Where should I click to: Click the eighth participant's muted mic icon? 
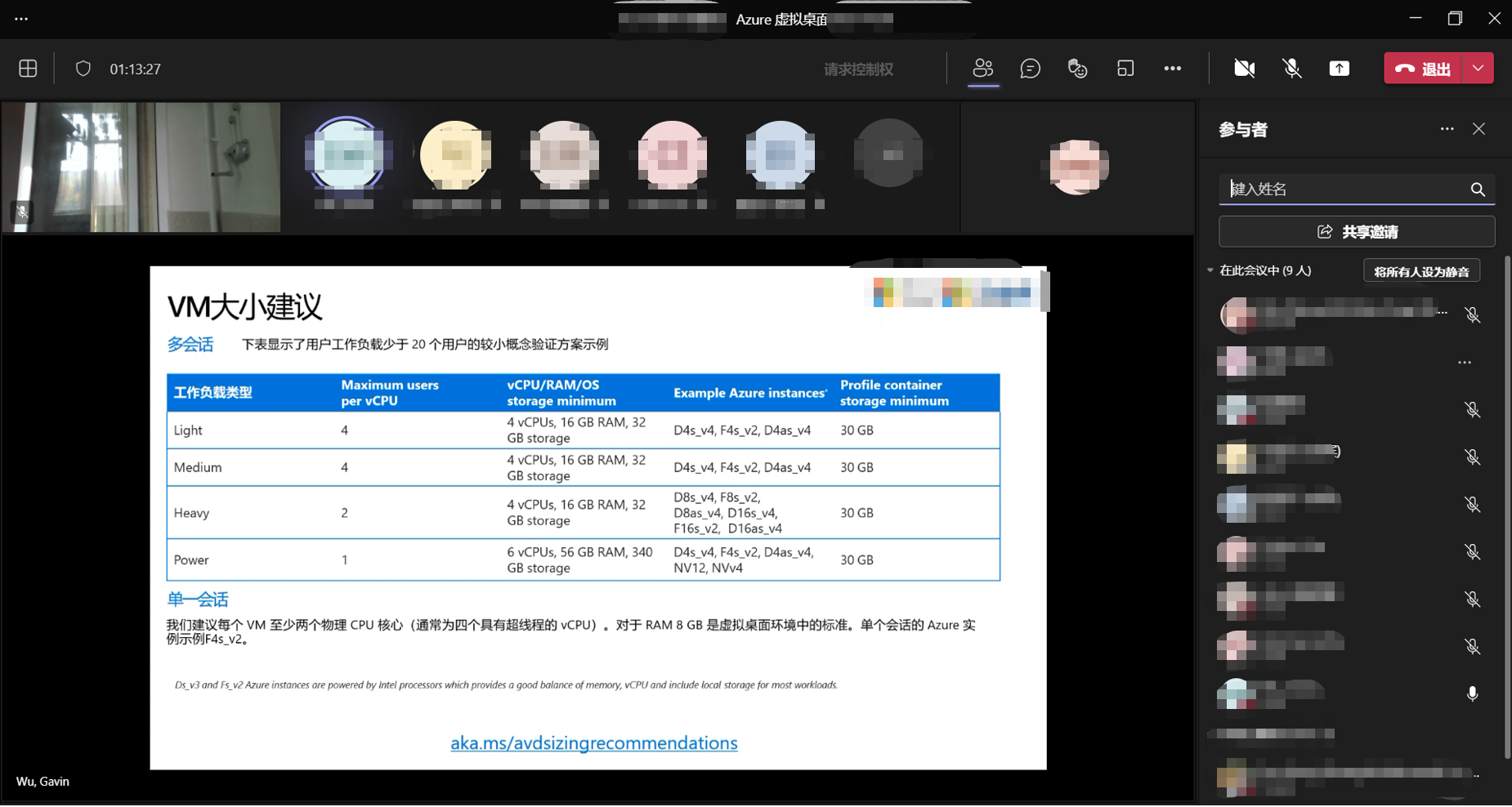[x=1473, y=647]
